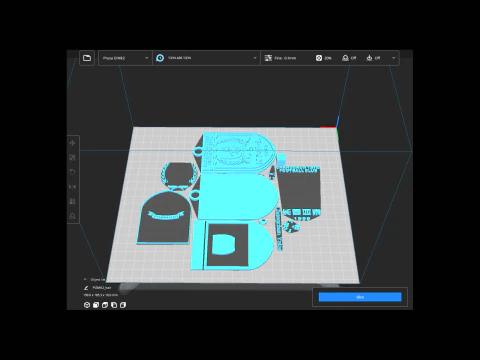This screenshot has height=360, width=480.
Task: Open the printer selection dropdown
Action: tap(125, 58)
